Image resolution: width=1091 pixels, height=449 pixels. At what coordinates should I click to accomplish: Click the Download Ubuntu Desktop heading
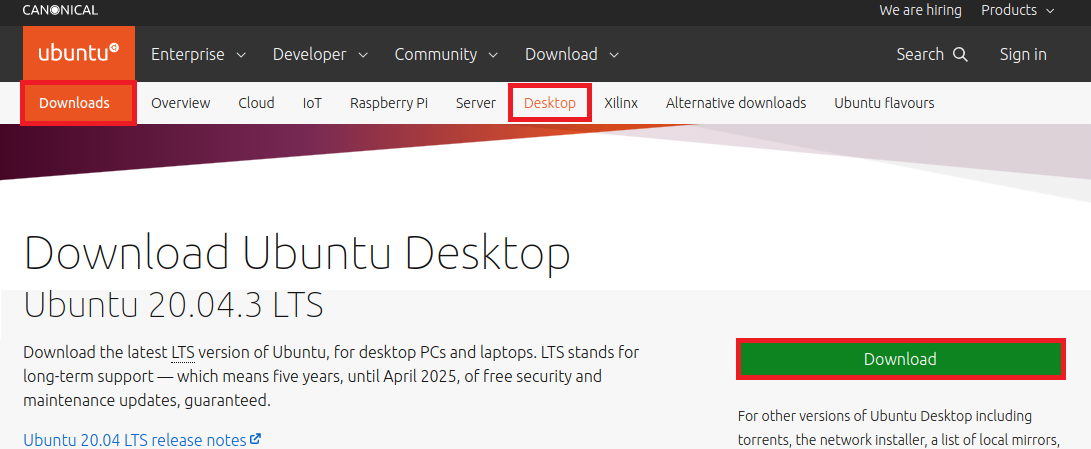(x=297, y=253)
